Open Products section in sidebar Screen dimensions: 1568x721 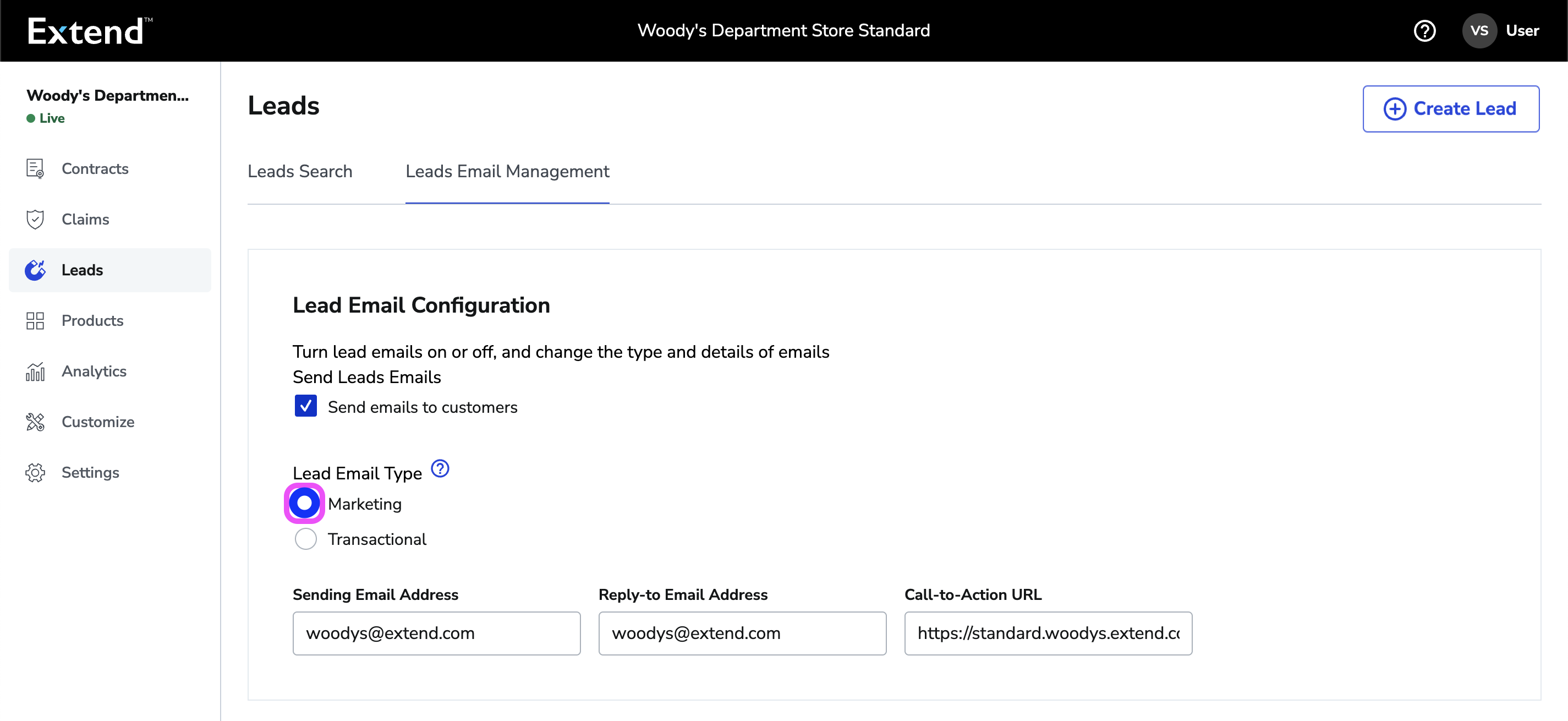tap(109, 320)
